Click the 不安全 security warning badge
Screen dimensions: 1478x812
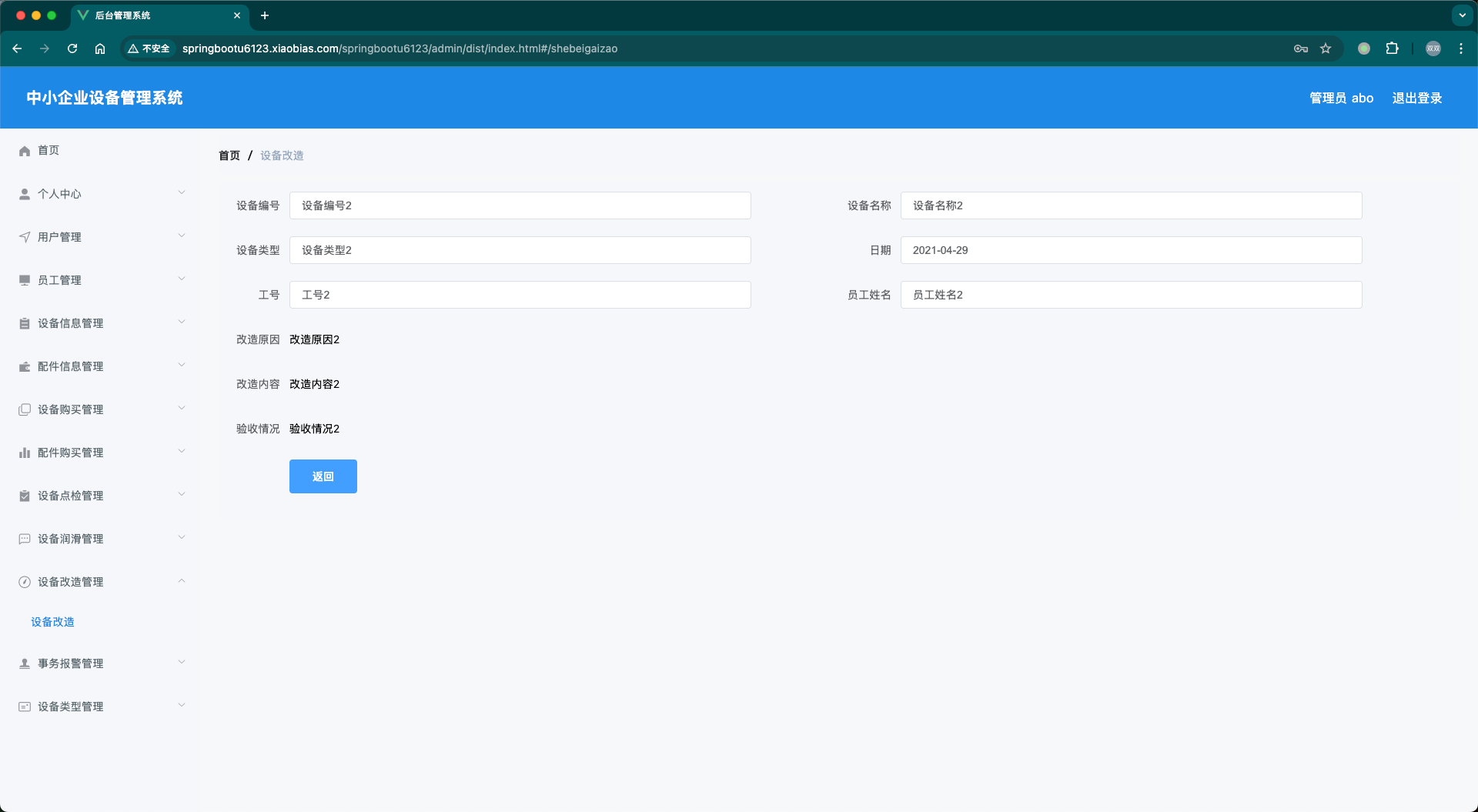149,48
